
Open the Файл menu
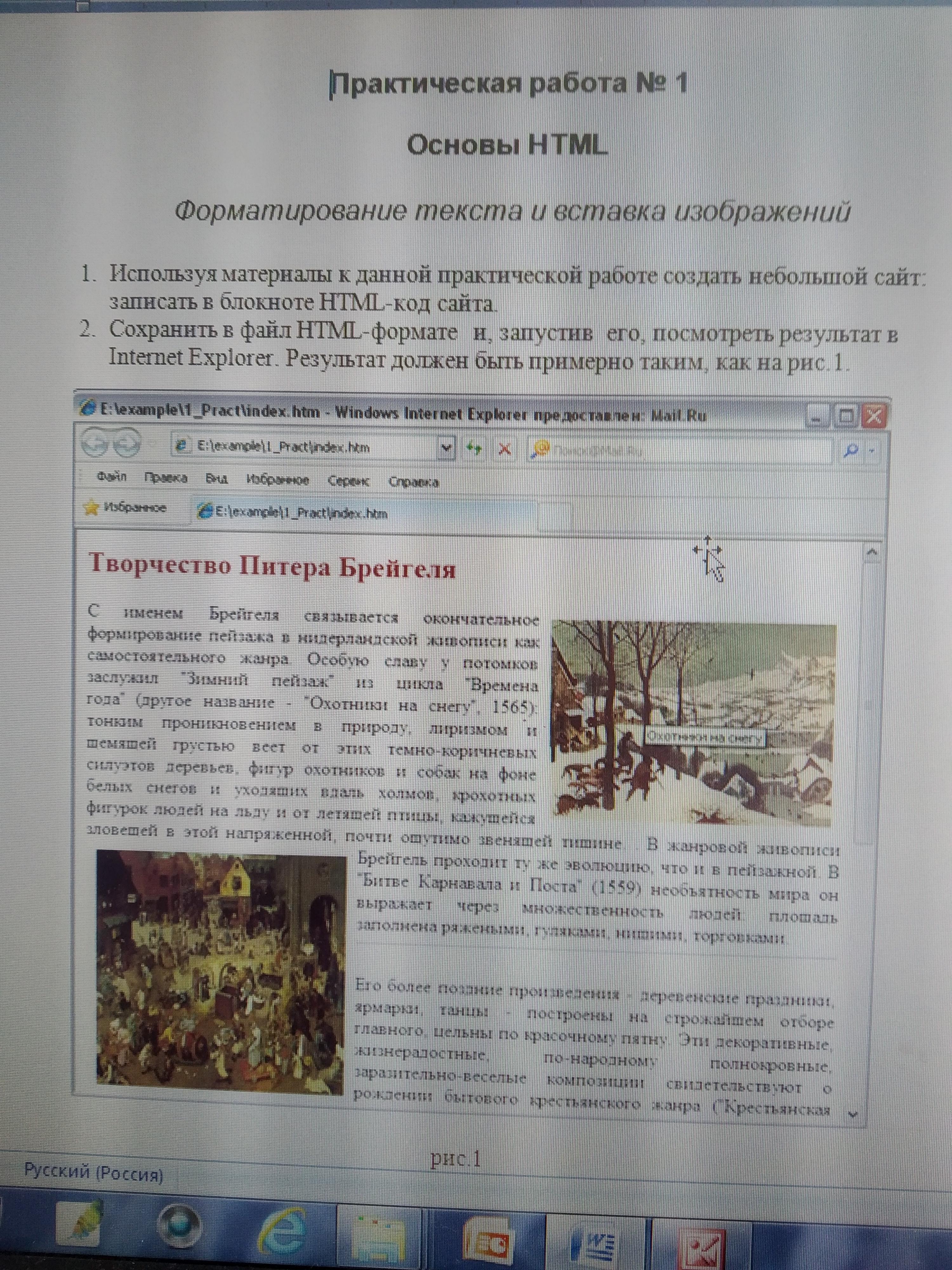pos(112,477)
